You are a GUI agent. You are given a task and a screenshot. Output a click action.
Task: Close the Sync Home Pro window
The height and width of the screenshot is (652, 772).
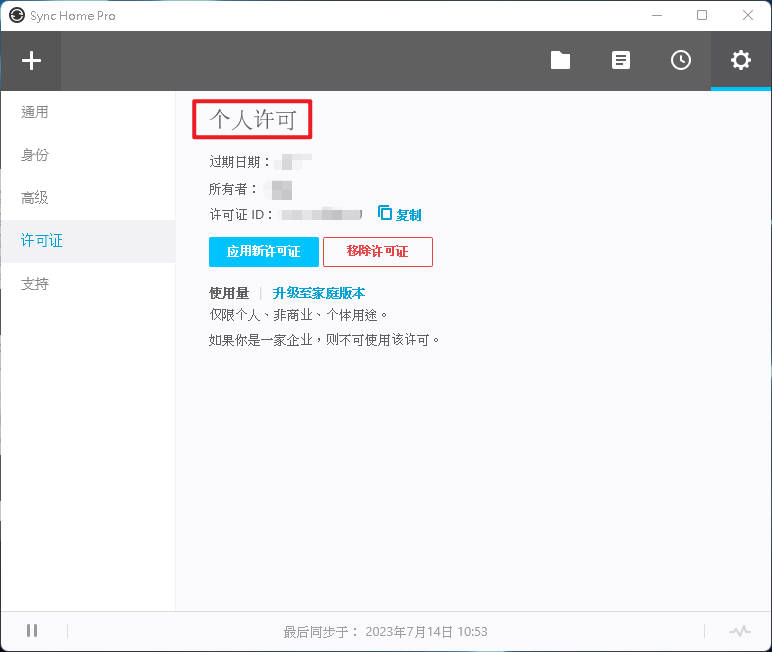pos(748,15)
